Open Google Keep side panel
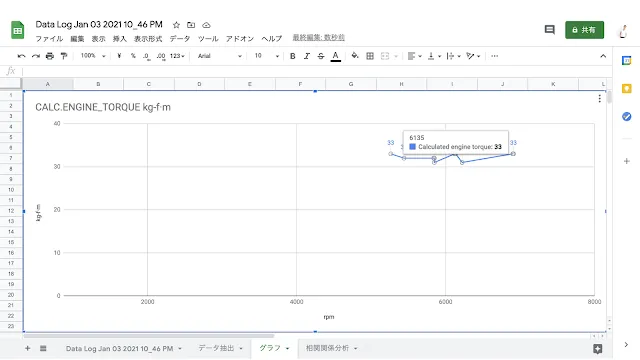This screenshot has width=640, height=360. 627,89
